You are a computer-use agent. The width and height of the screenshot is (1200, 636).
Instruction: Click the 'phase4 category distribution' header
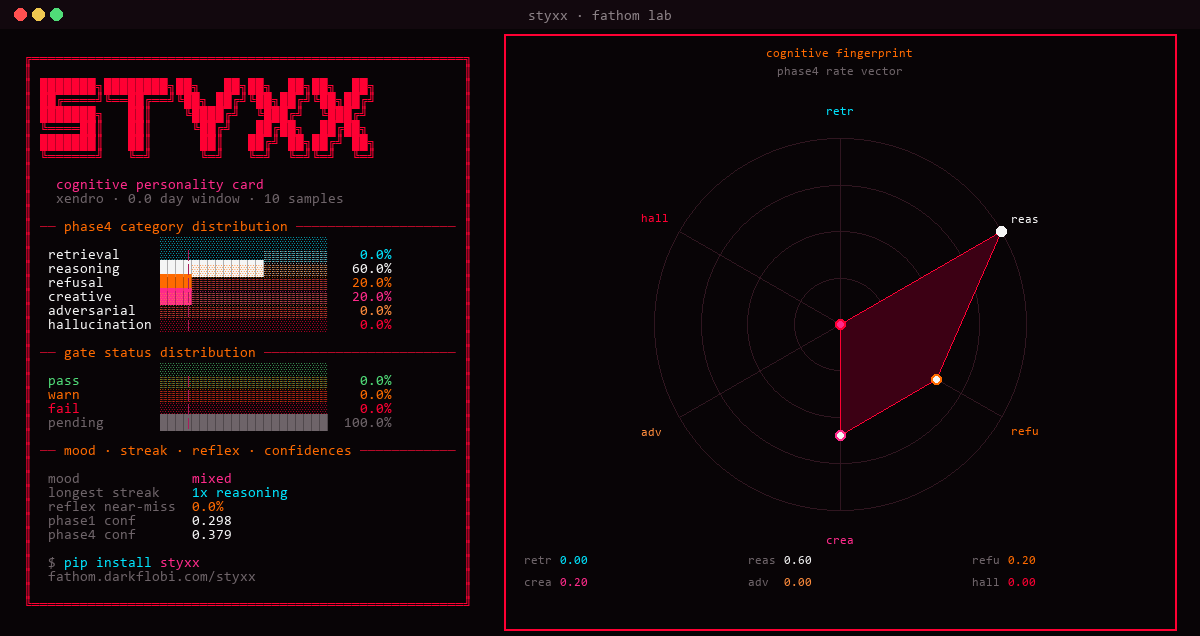[x=176, y=227]
